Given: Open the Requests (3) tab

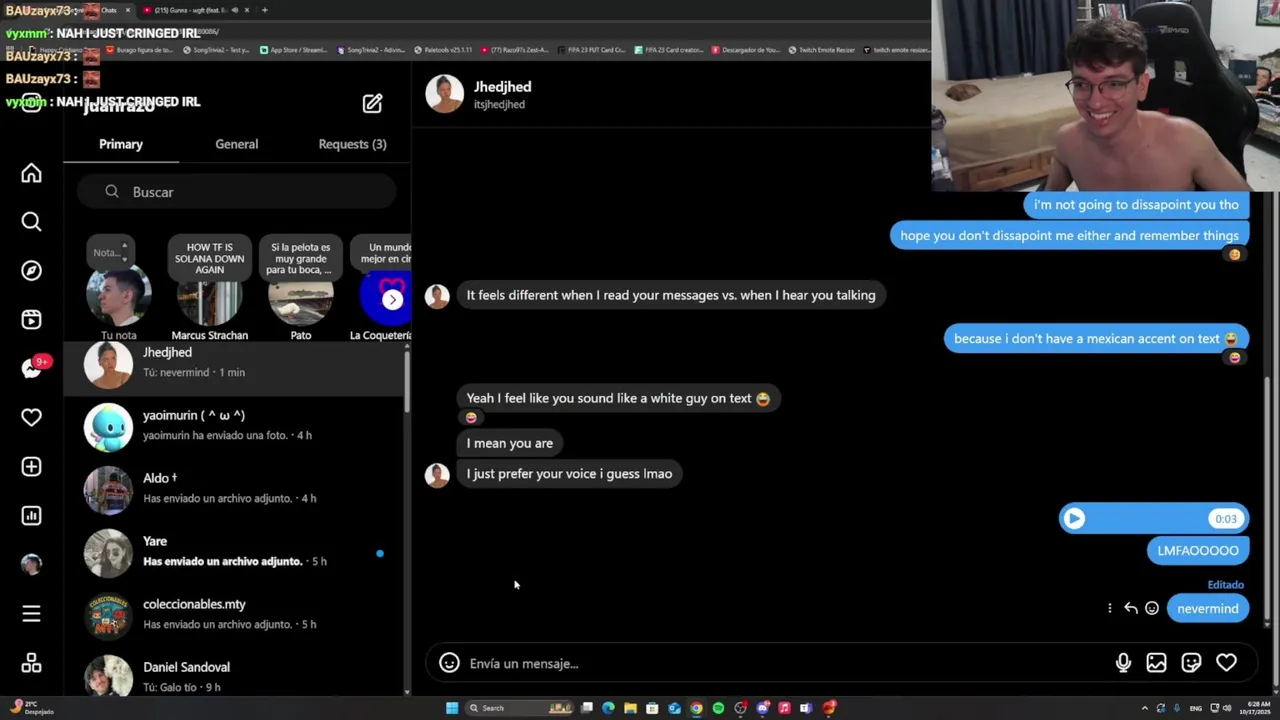Looking at the screenshot, I should click(352, 144).
